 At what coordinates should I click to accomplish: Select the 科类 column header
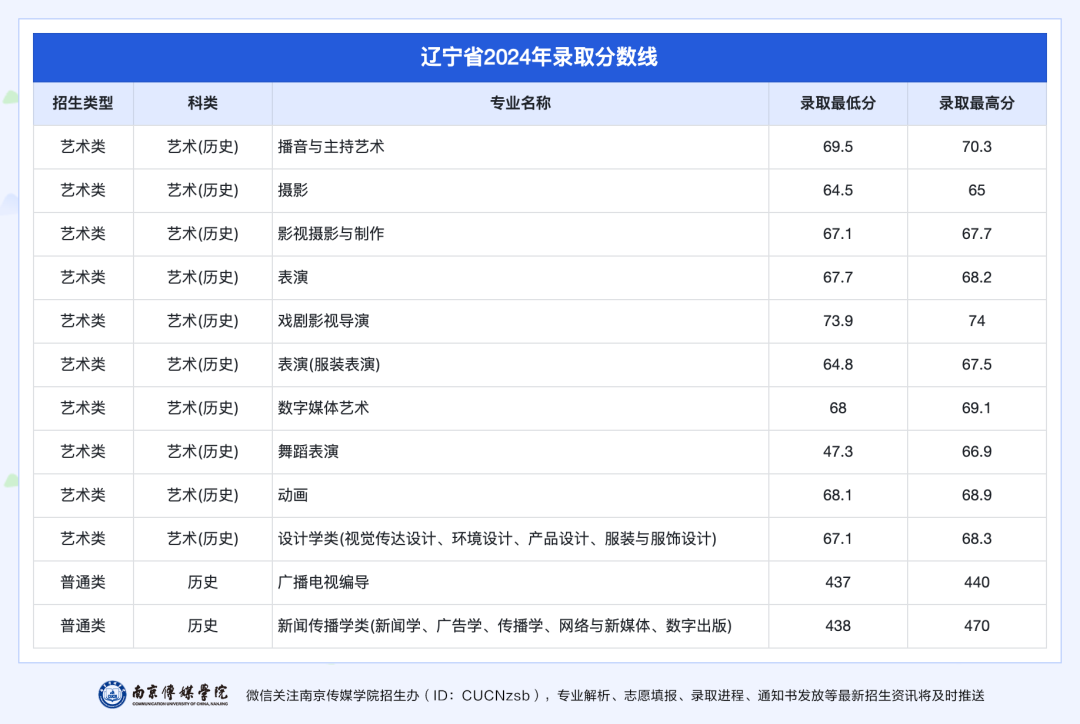202,103
